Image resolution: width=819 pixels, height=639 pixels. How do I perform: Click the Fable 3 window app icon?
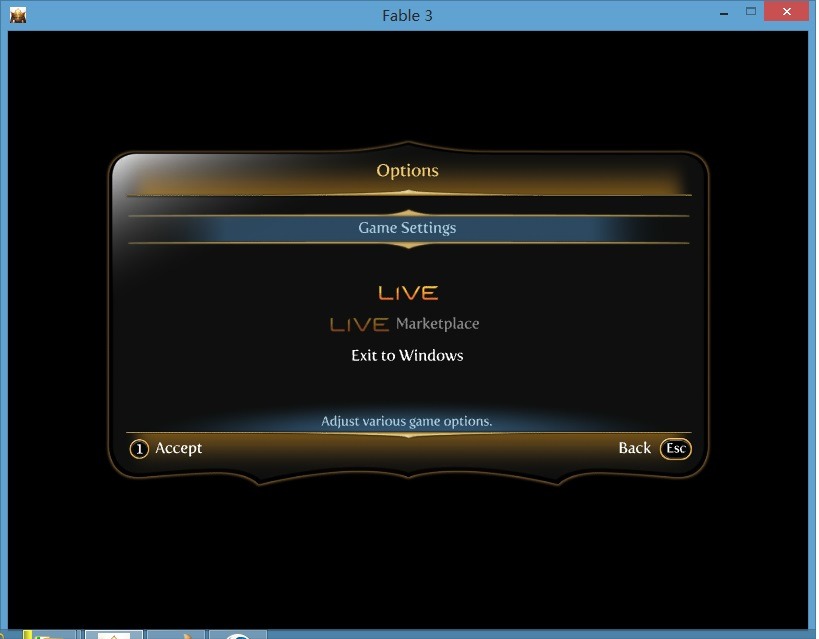[18, 15]
